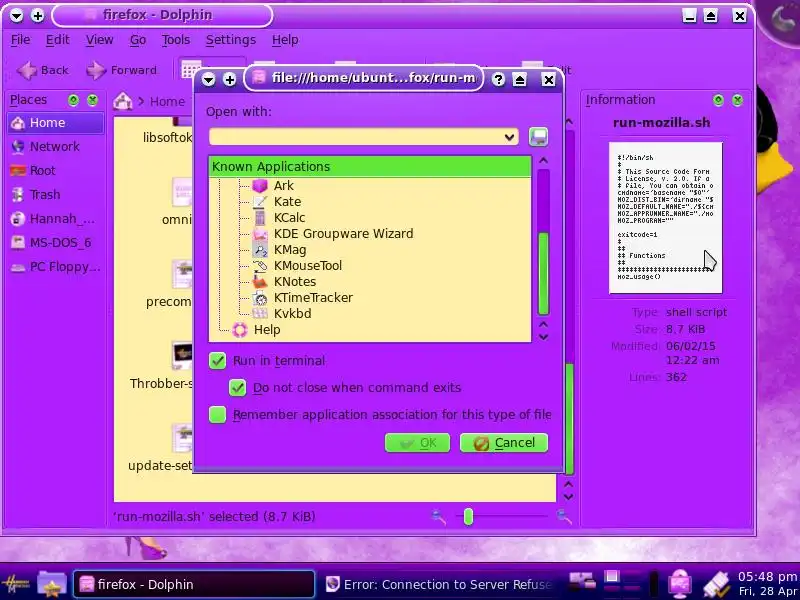Click the dialog's What's This help button
Viewport: 800px width, 600px height.
point(498,80)
